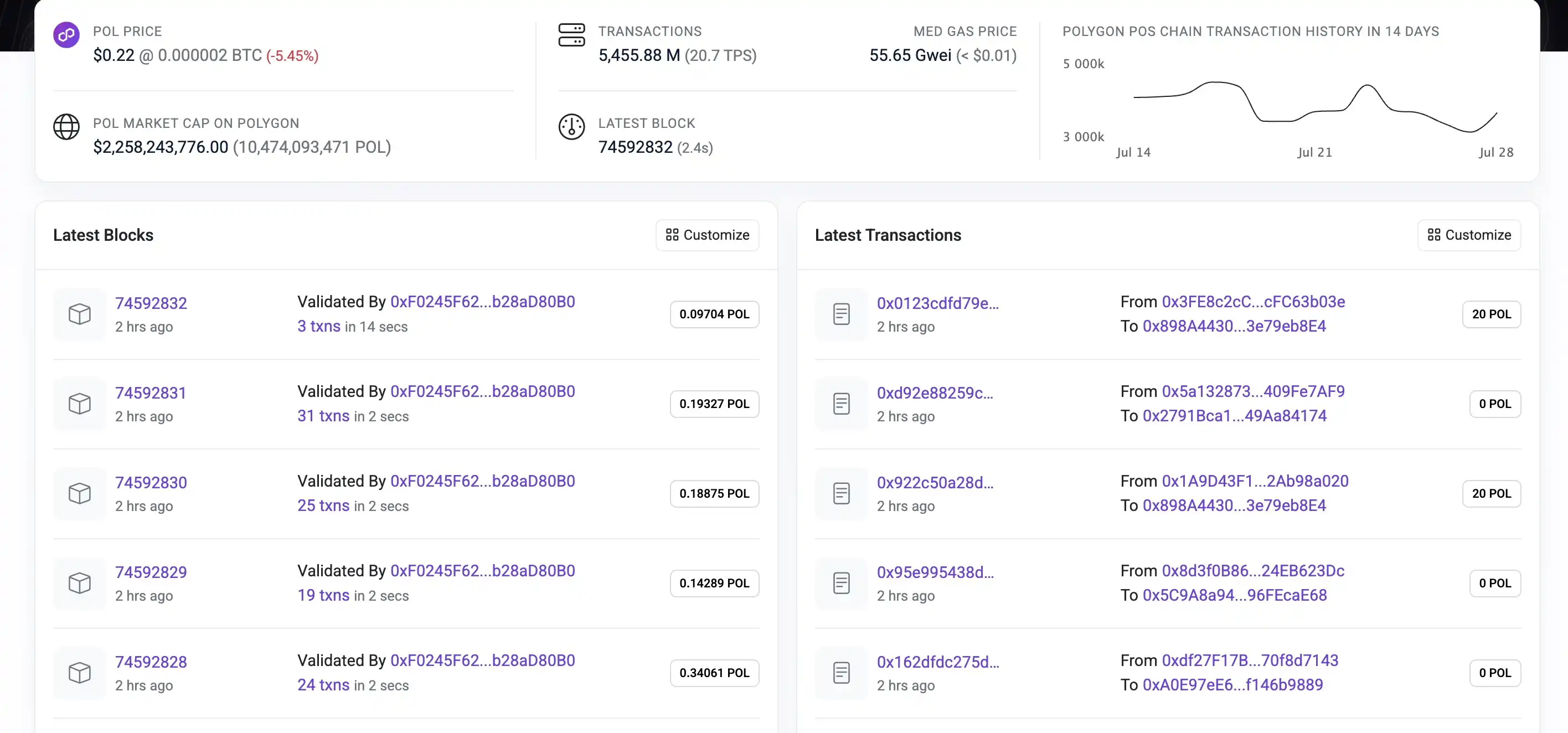Click the cube icon for block 74592830
Screen dimensions: 1568x733
tap(80, 493)
